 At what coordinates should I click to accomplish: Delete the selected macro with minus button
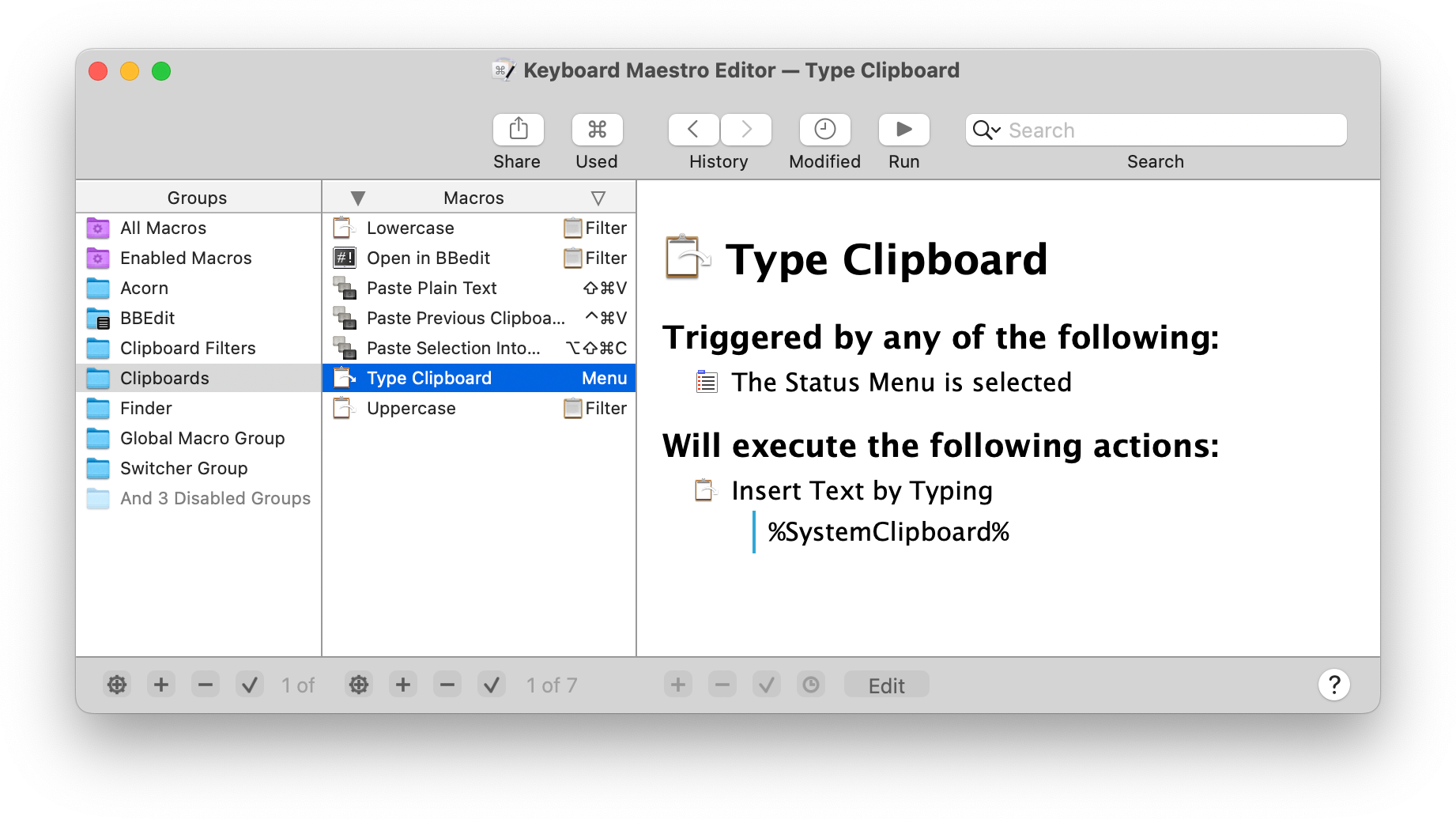pyautogui.click(x=447, y=685)
